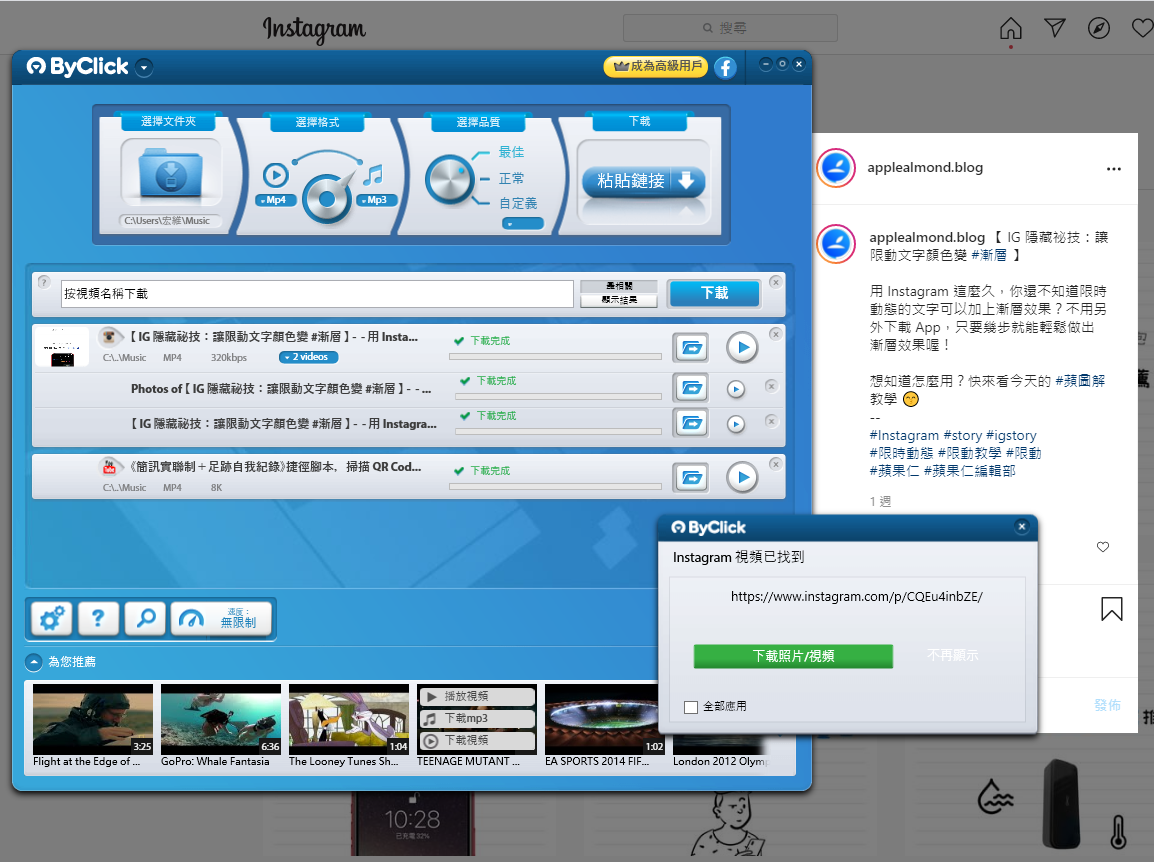
Task: Toggle the 顯示結果 option
Action: [x=619, y=300]
